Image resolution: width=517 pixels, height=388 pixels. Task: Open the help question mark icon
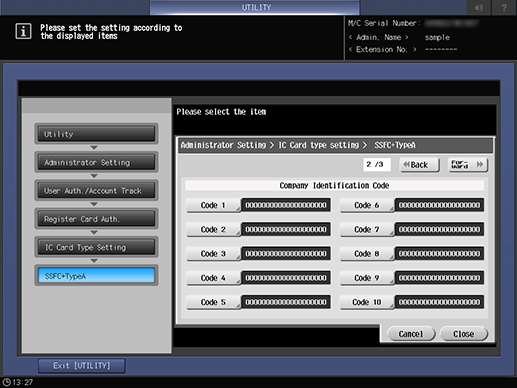pos(504,7)
